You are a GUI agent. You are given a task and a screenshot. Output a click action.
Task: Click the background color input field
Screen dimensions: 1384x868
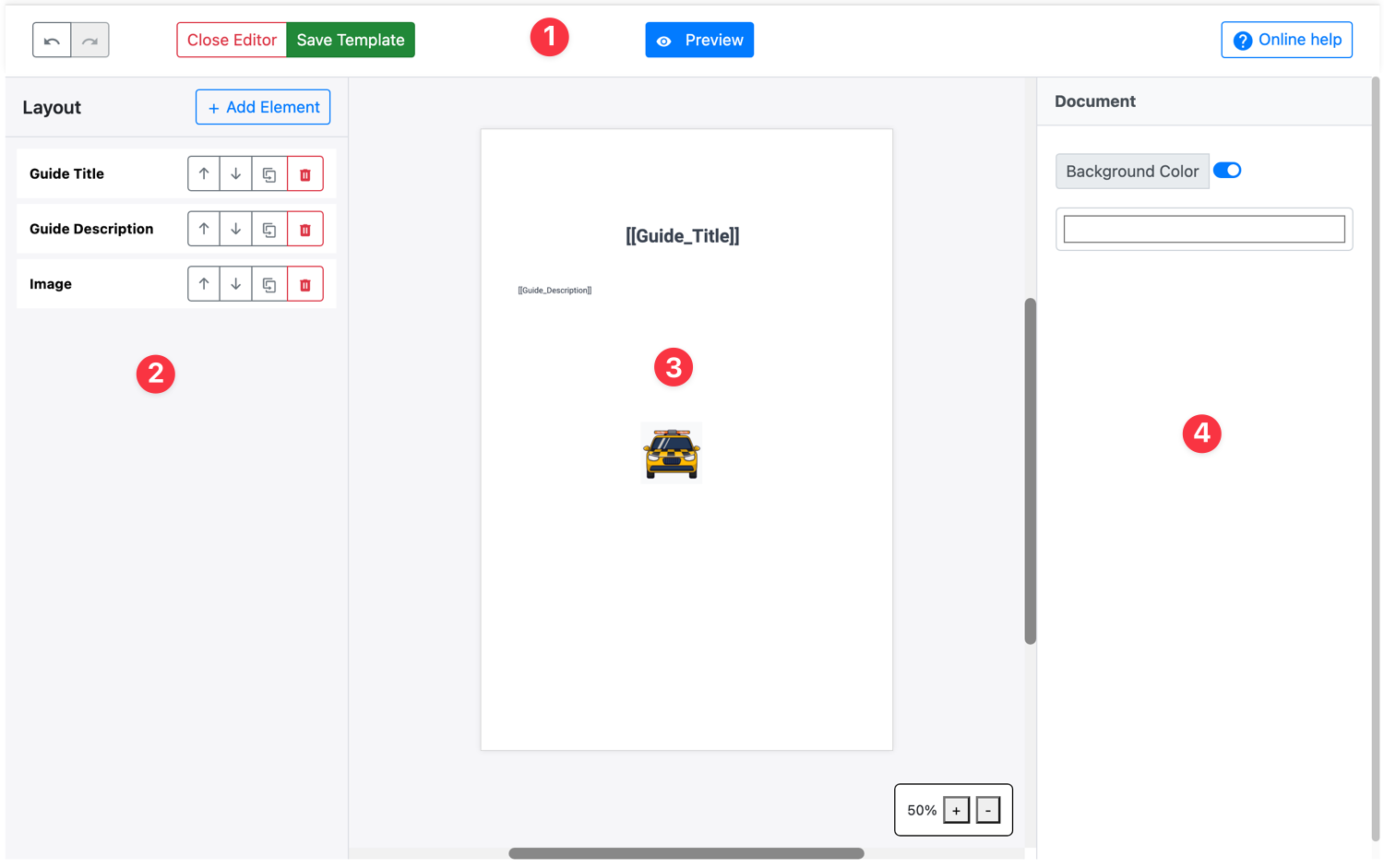pos(1203,229)
